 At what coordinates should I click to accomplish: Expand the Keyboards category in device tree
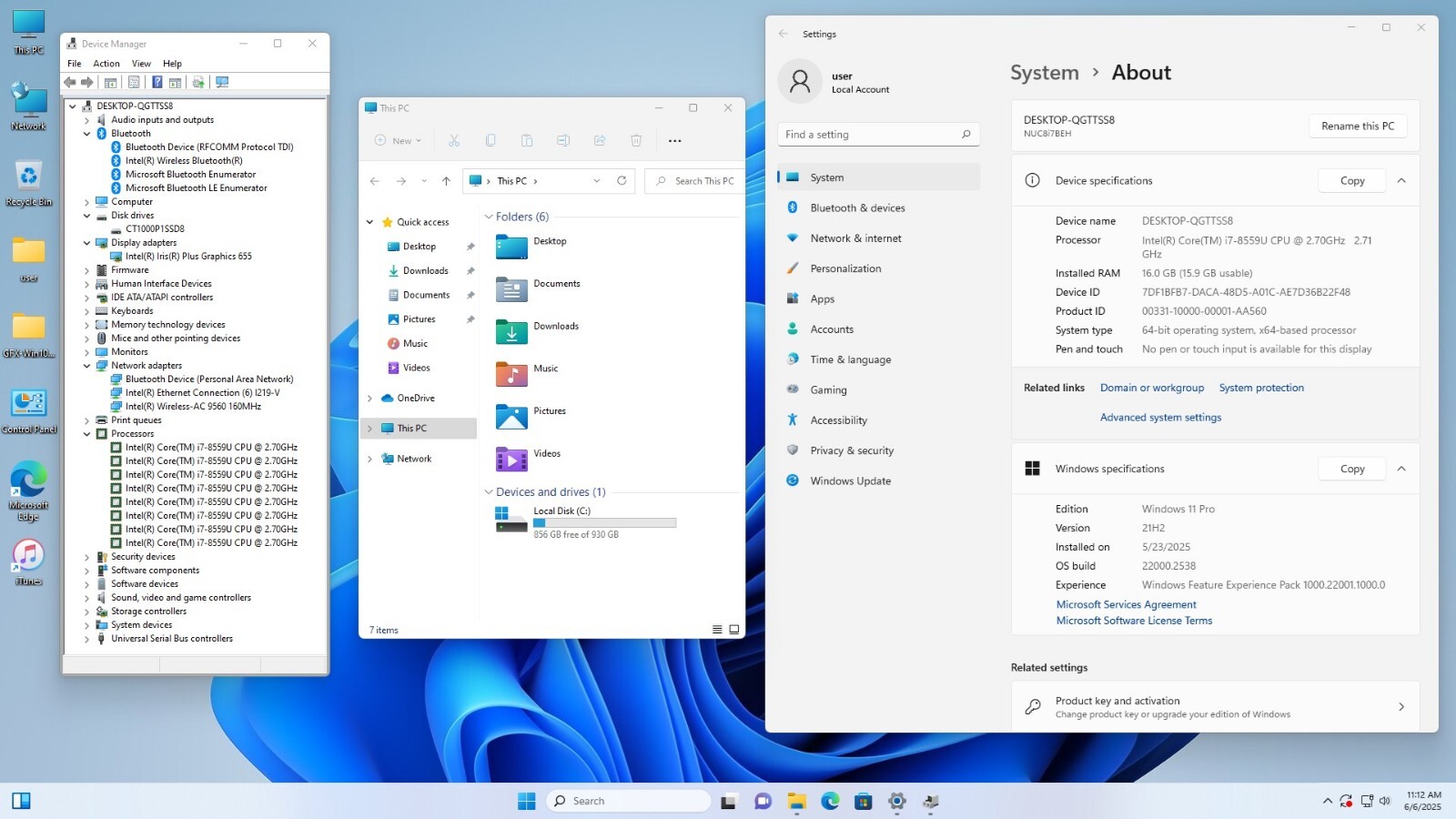[87, 311]
